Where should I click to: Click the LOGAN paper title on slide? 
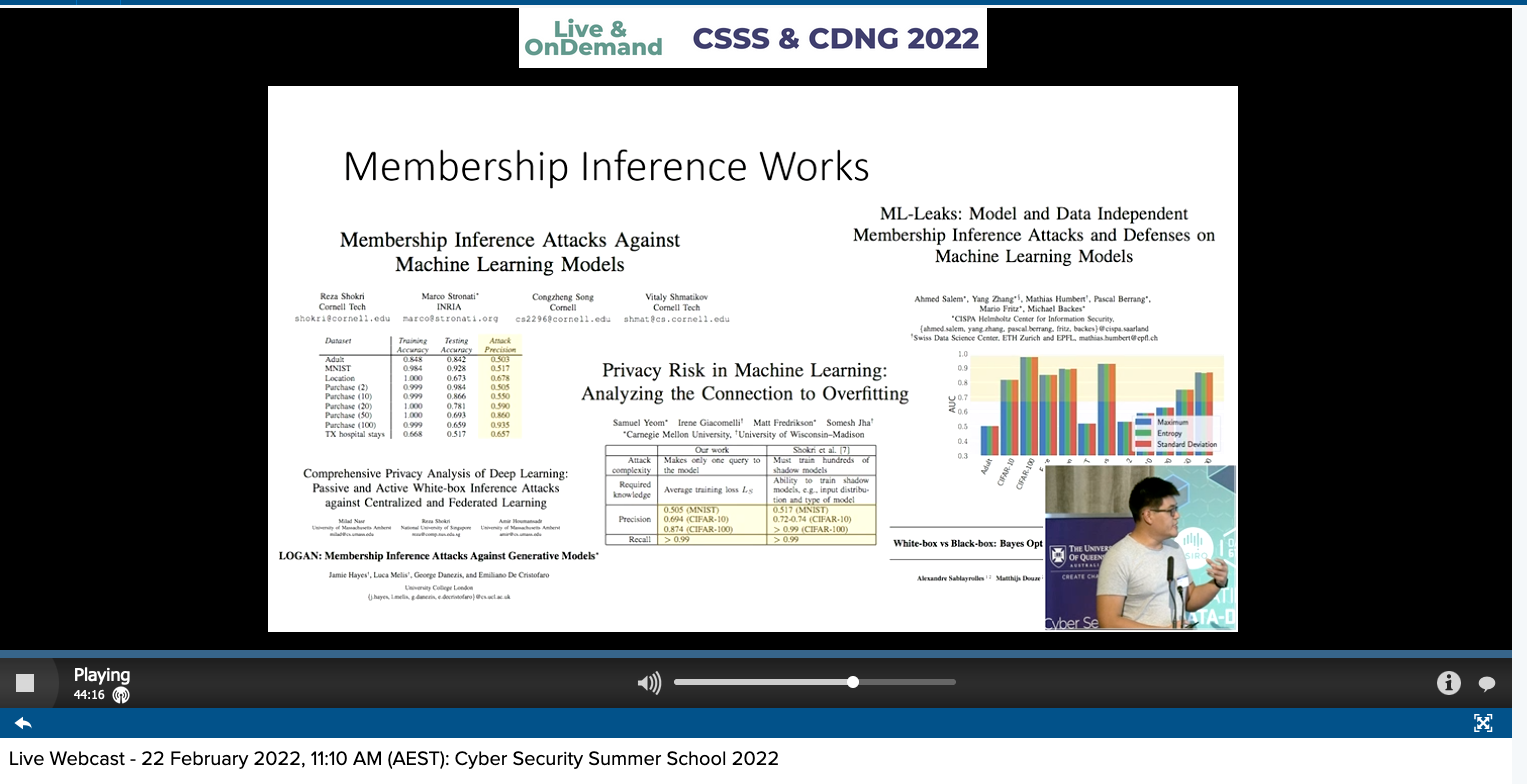[438, 555]
